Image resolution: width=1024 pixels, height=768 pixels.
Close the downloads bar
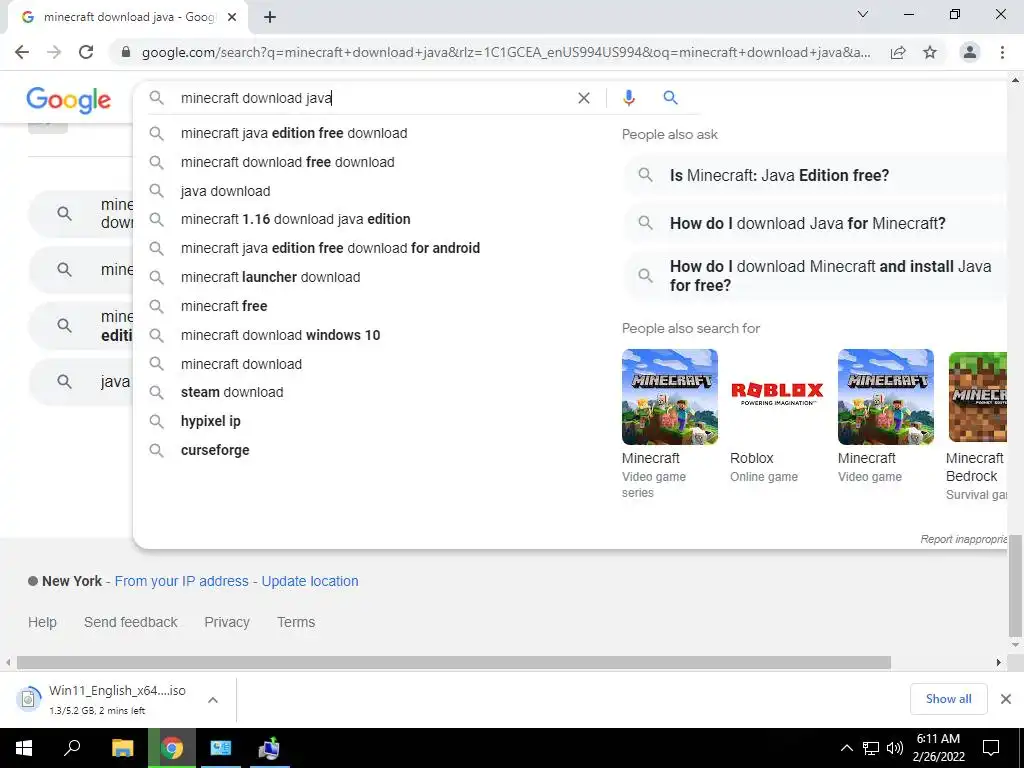[x=1006, y=699]
